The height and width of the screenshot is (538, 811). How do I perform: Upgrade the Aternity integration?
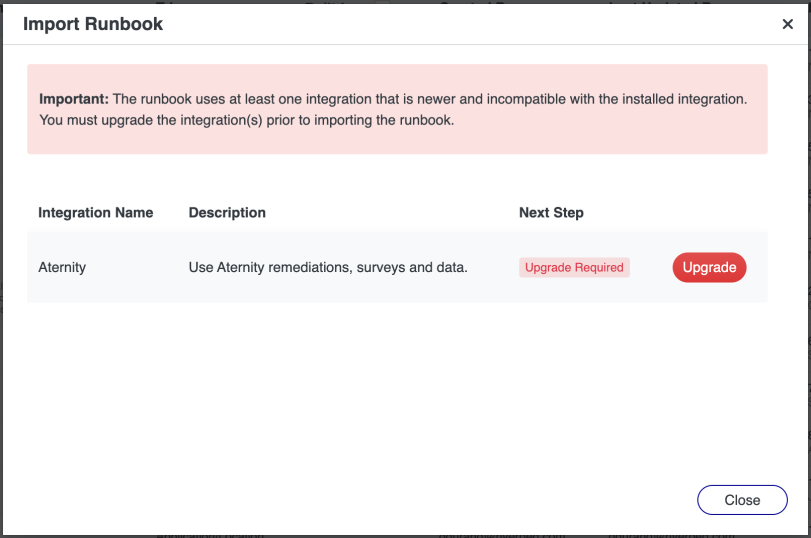pos(709,267)
